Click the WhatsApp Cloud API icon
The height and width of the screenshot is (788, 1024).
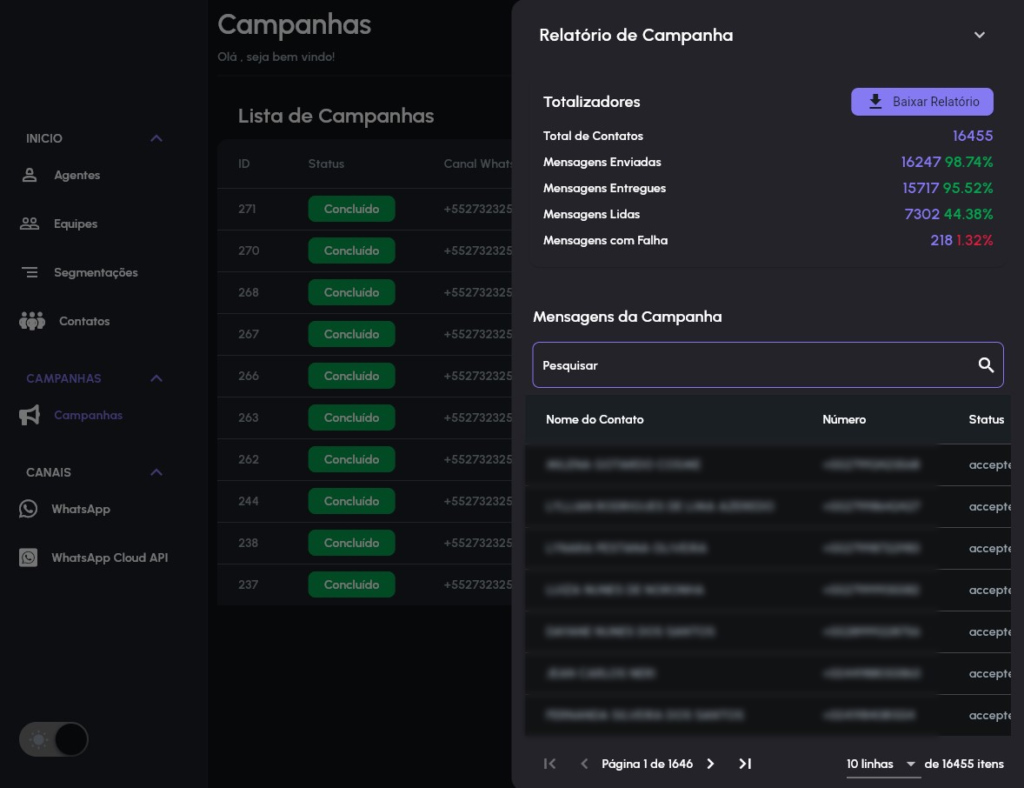coord(28,558)
